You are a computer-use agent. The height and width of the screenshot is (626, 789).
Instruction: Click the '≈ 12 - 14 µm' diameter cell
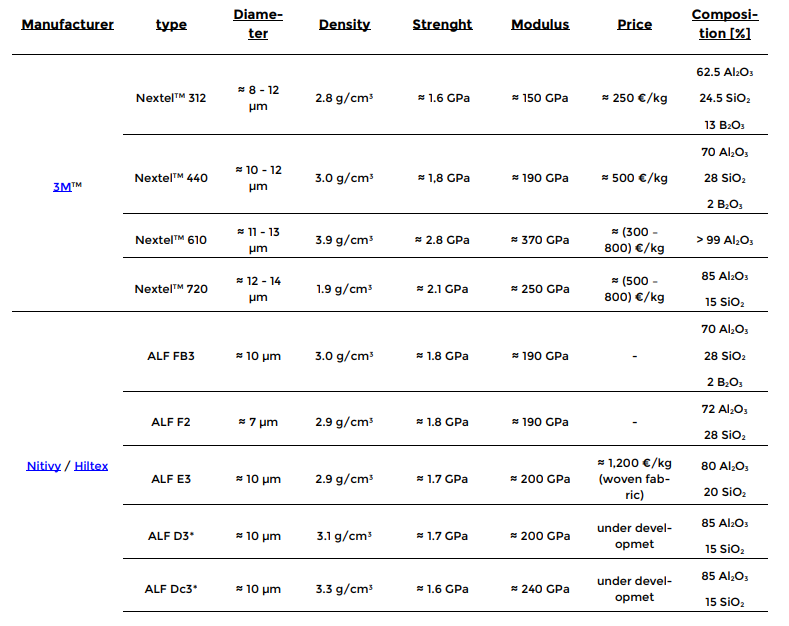tap(258, 289)
